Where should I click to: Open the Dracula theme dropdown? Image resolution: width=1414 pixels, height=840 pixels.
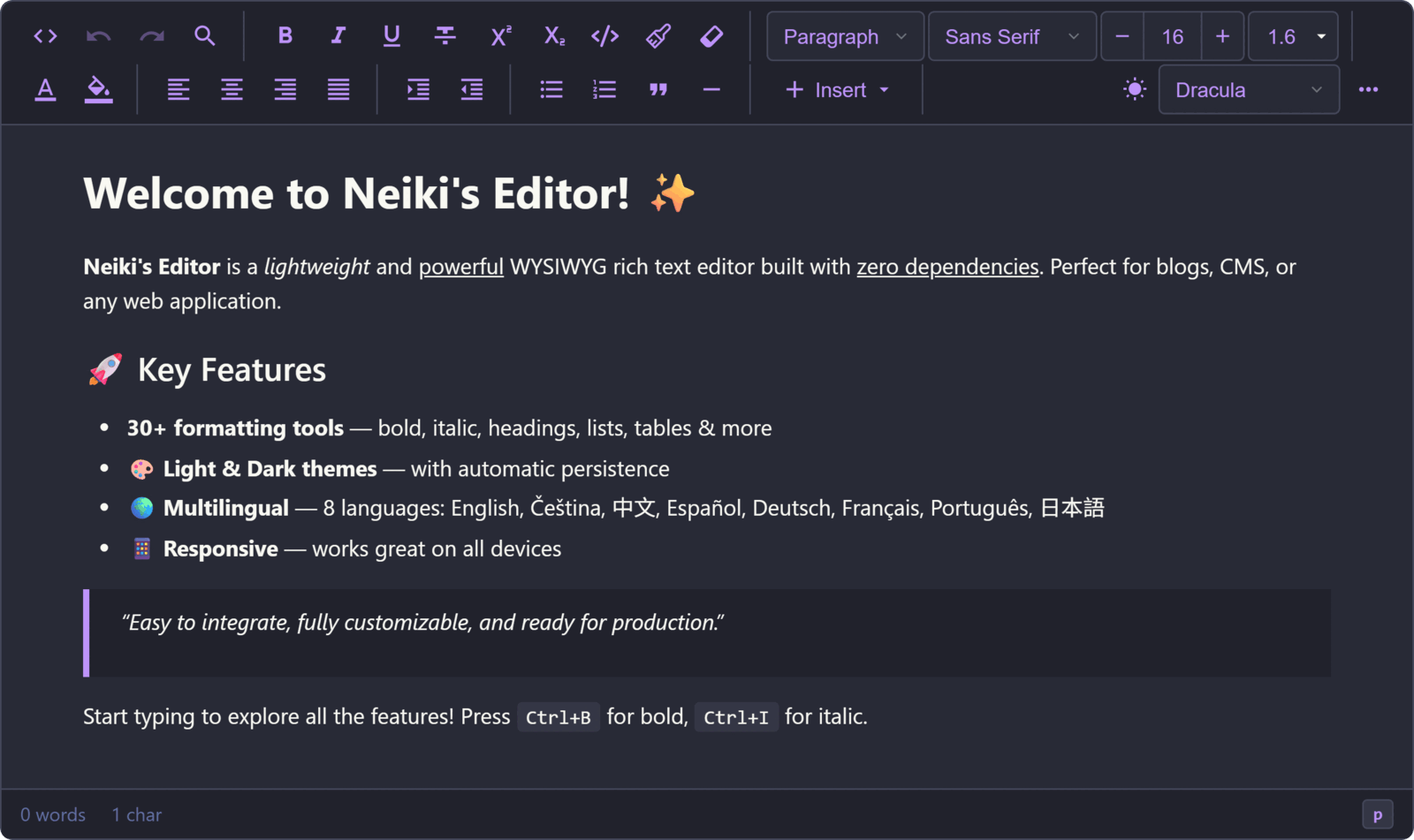coord(1249,89)
